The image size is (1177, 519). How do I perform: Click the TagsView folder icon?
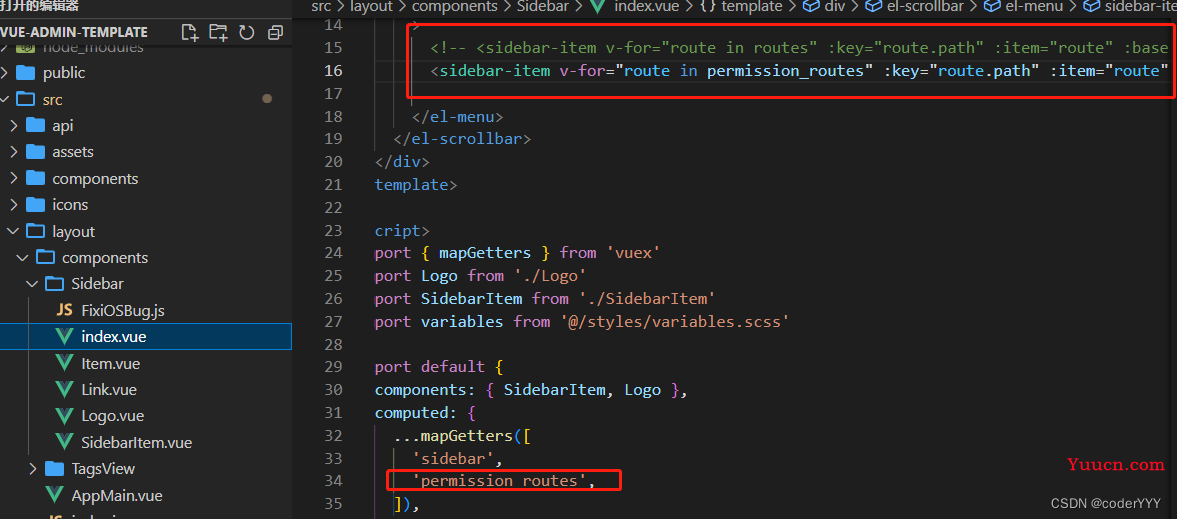(55, 469)
